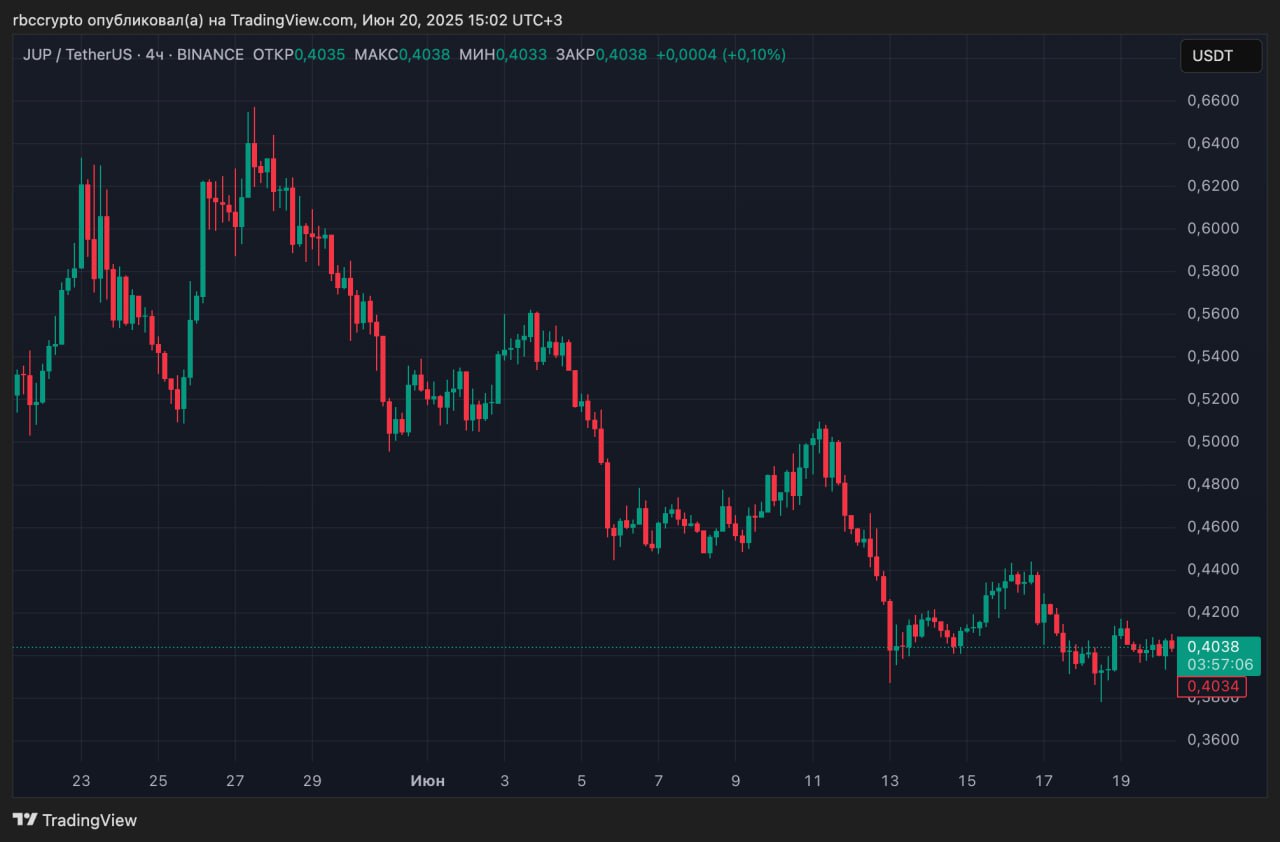Viewport: 1280px width, 842px height.
Task: Click the current price label 0,4038
Action: coord(1212,646)
